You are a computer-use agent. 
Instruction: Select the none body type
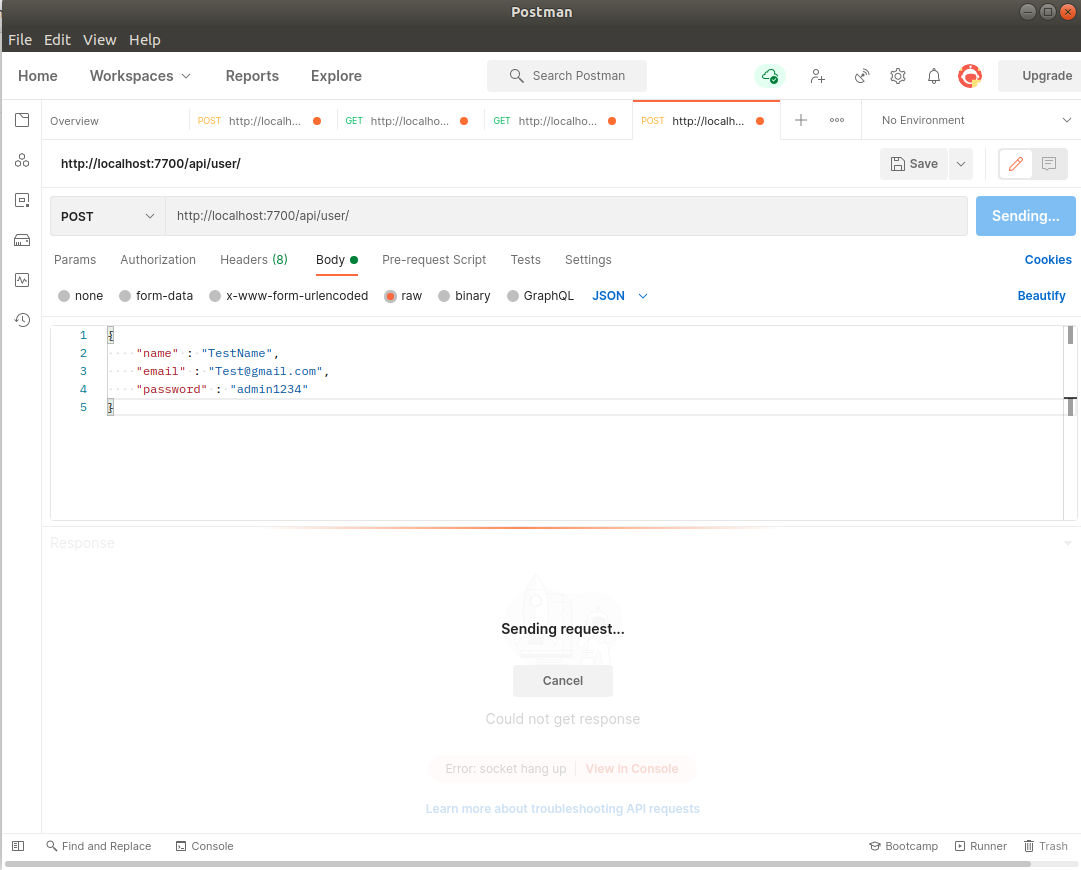[64, 296]
